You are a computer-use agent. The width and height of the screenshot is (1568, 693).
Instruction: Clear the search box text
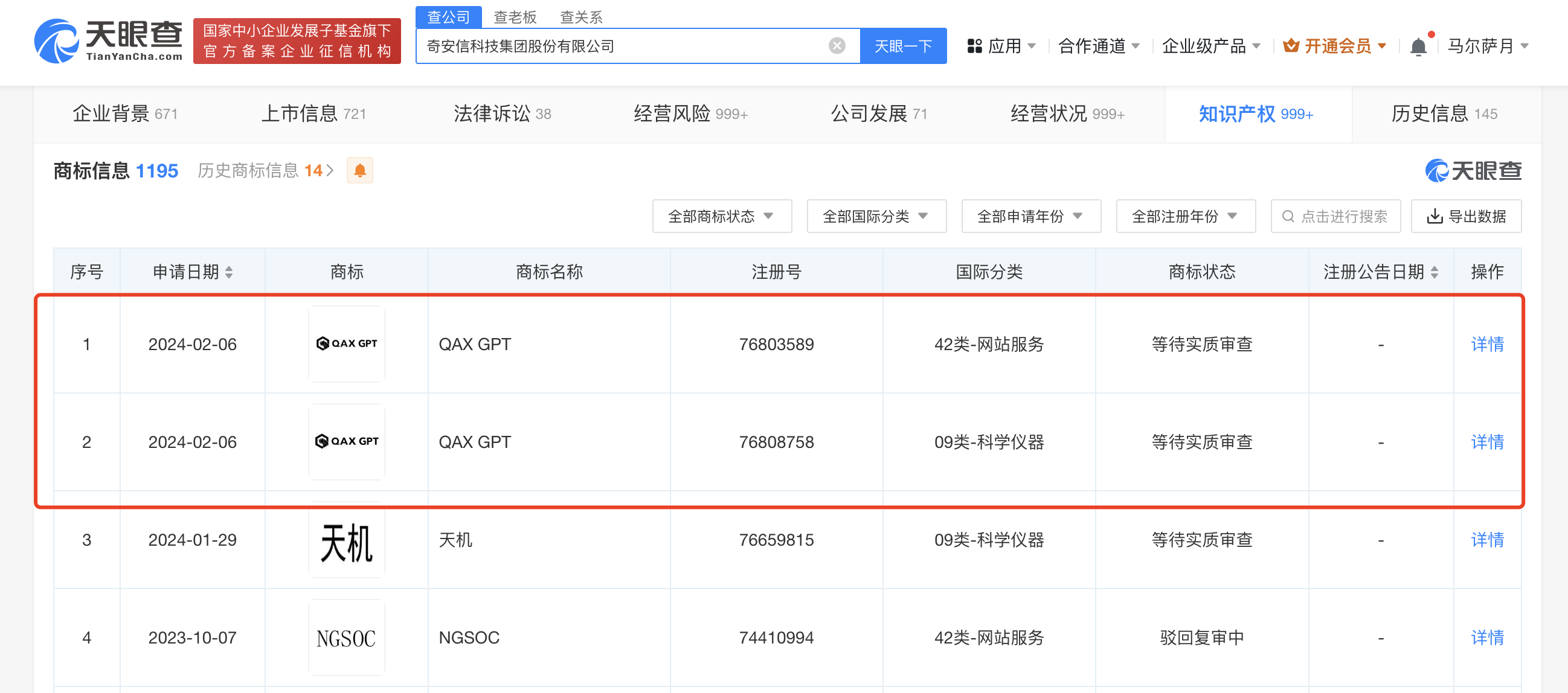tap(837, 46)
